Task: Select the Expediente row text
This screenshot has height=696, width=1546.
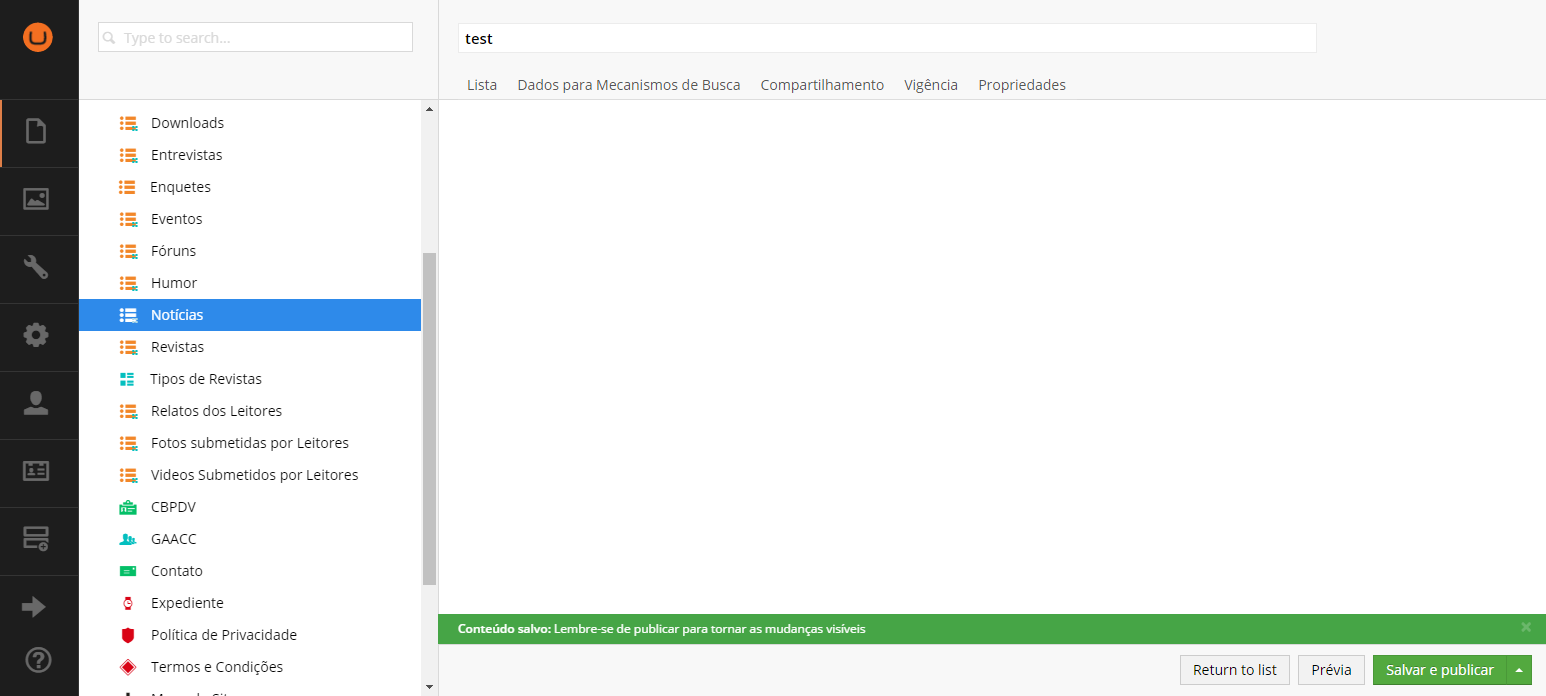Action: (187, 603)
